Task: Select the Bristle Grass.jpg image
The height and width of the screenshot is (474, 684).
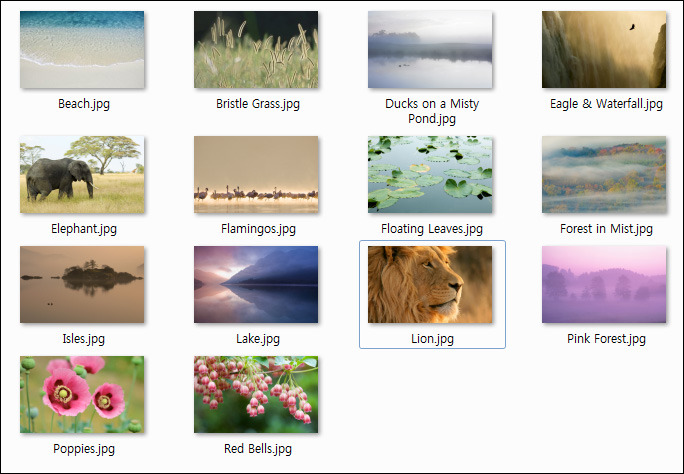Action: click(256, 50)
